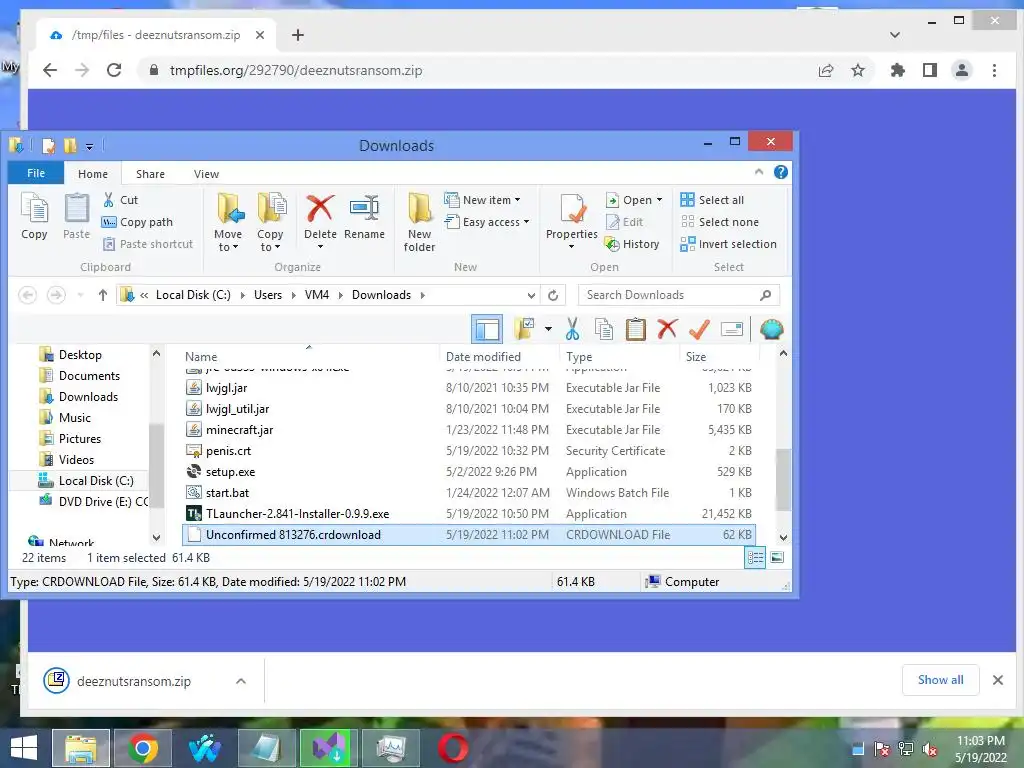Open the File menu tab
This screenshot has width=1024, height=768.
click(x=36, y=173)
